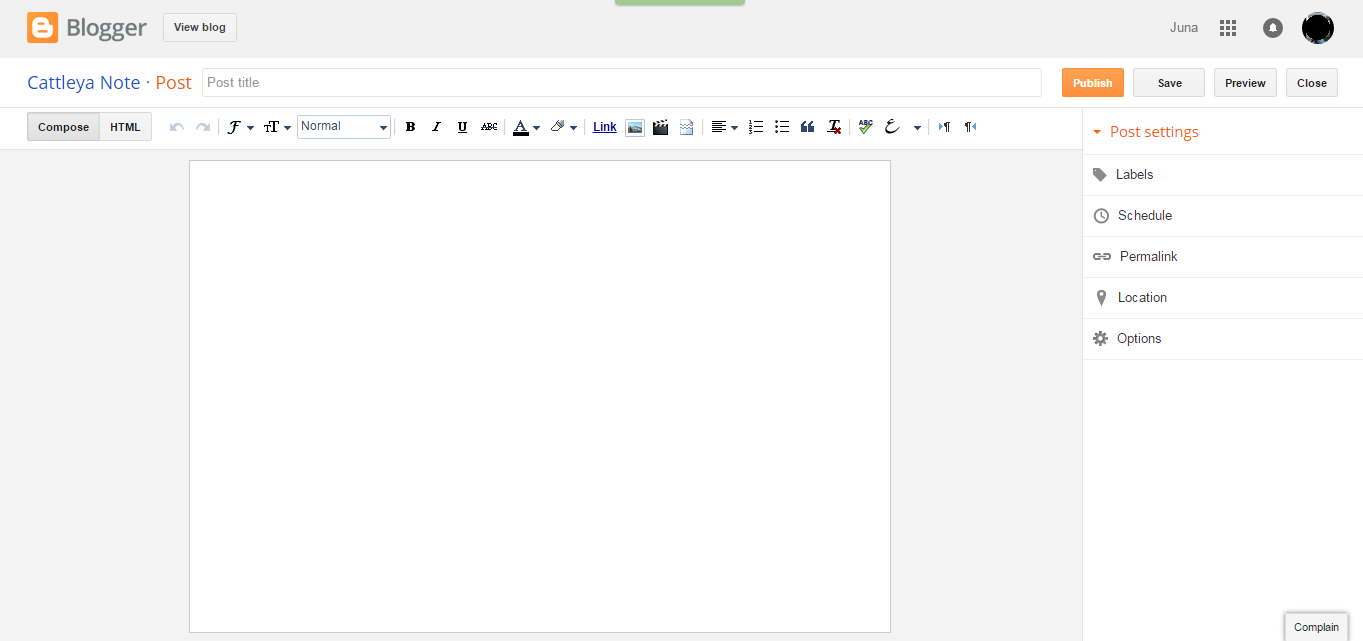Screen dimensions: 1363x641
Task: Click the Post title input field
Action: click(x=621, y=83)
